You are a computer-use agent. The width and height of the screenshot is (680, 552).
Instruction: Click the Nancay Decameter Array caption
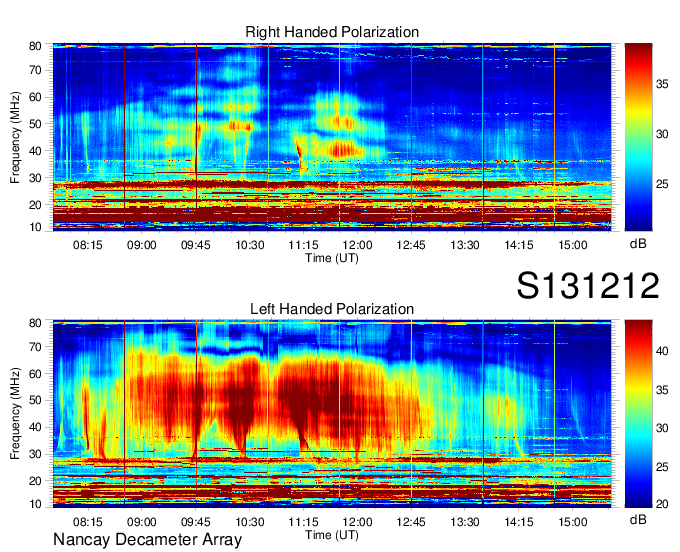(147, 539)
